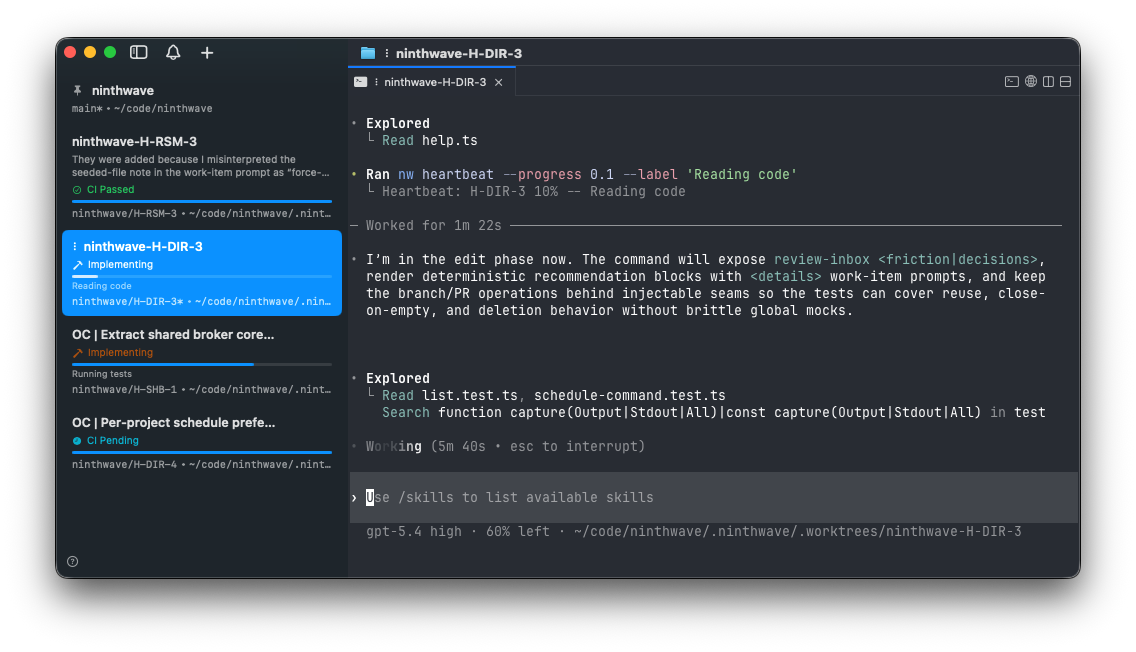
Task: Open the notifications bell
Action: tap(172, 52)
